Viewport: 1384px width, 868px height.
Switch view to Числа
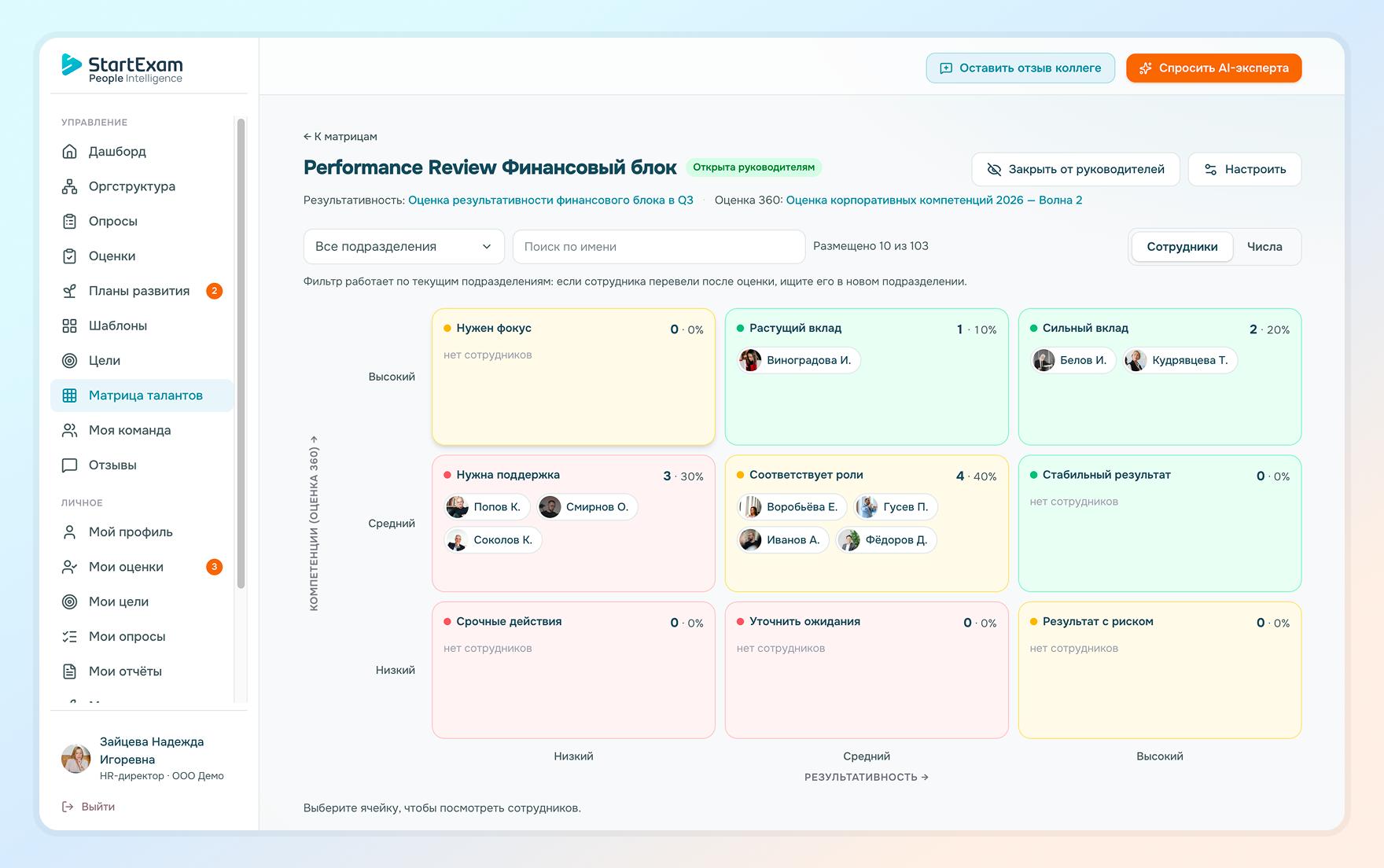point(1264,247)
